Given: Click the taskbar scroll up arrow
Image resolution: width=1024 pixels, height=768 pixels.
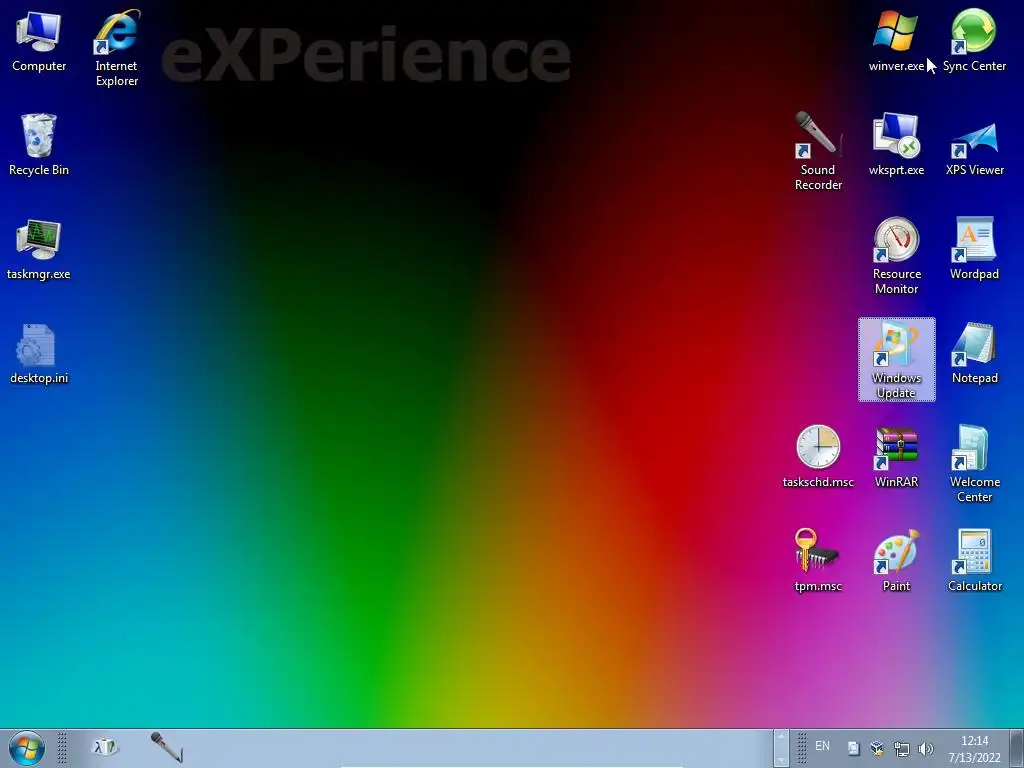Looking at the screenshot, I should (781, 739).
